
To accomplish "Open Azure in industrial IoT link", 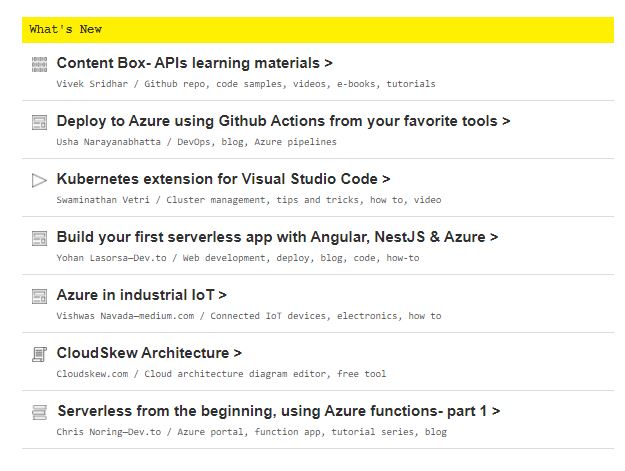I will [142, 295].
